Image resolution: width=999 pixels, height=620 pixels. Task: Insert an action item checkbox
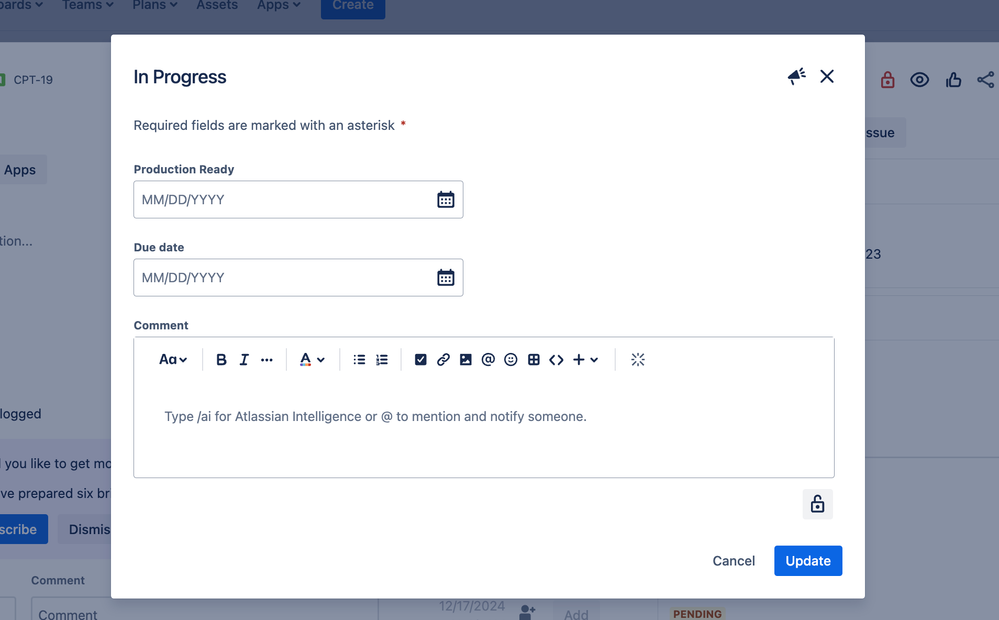(420, 360)
